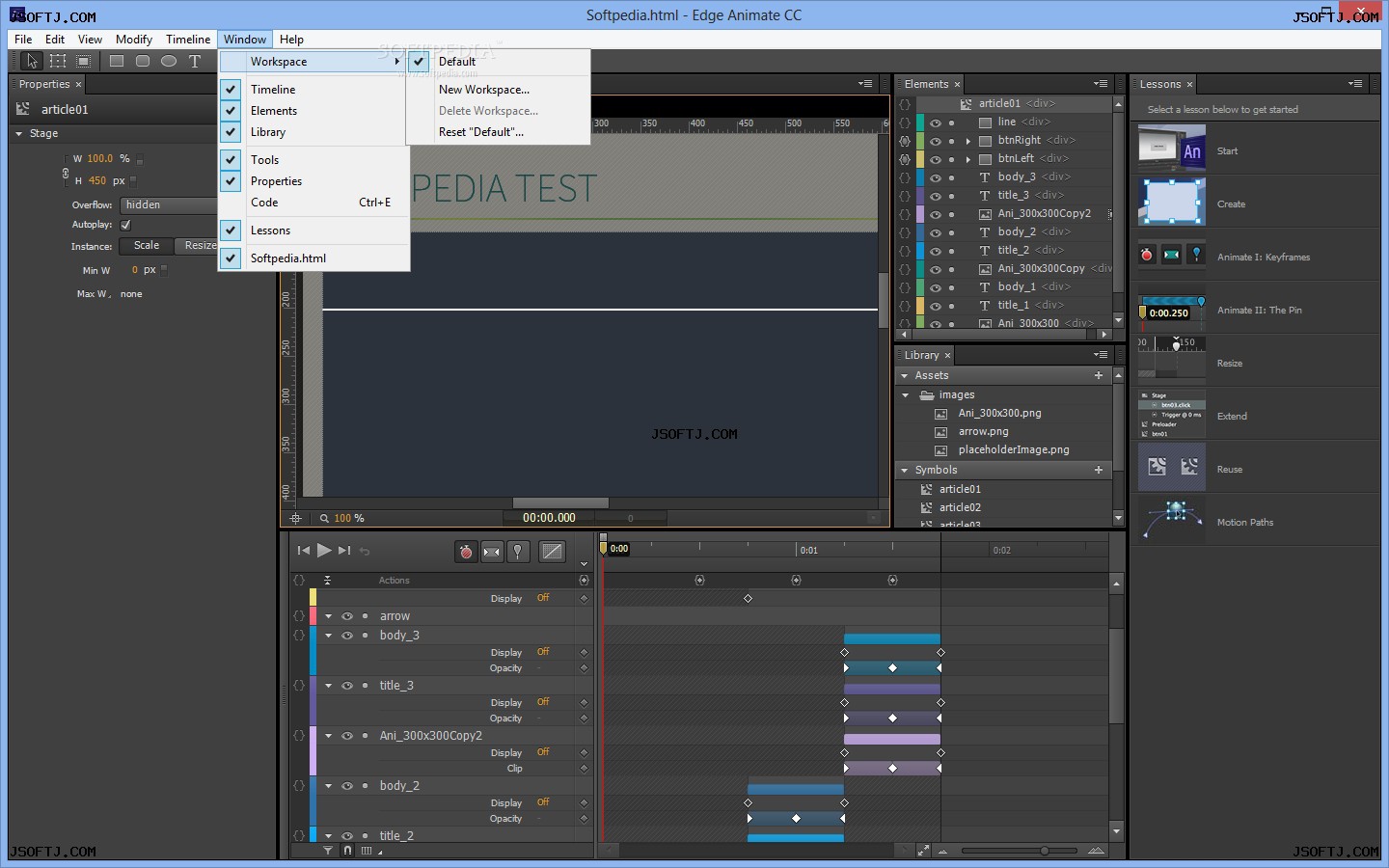Select arrow.png in Library
This screenshot has width=1389, height=868.
point(983,431)
